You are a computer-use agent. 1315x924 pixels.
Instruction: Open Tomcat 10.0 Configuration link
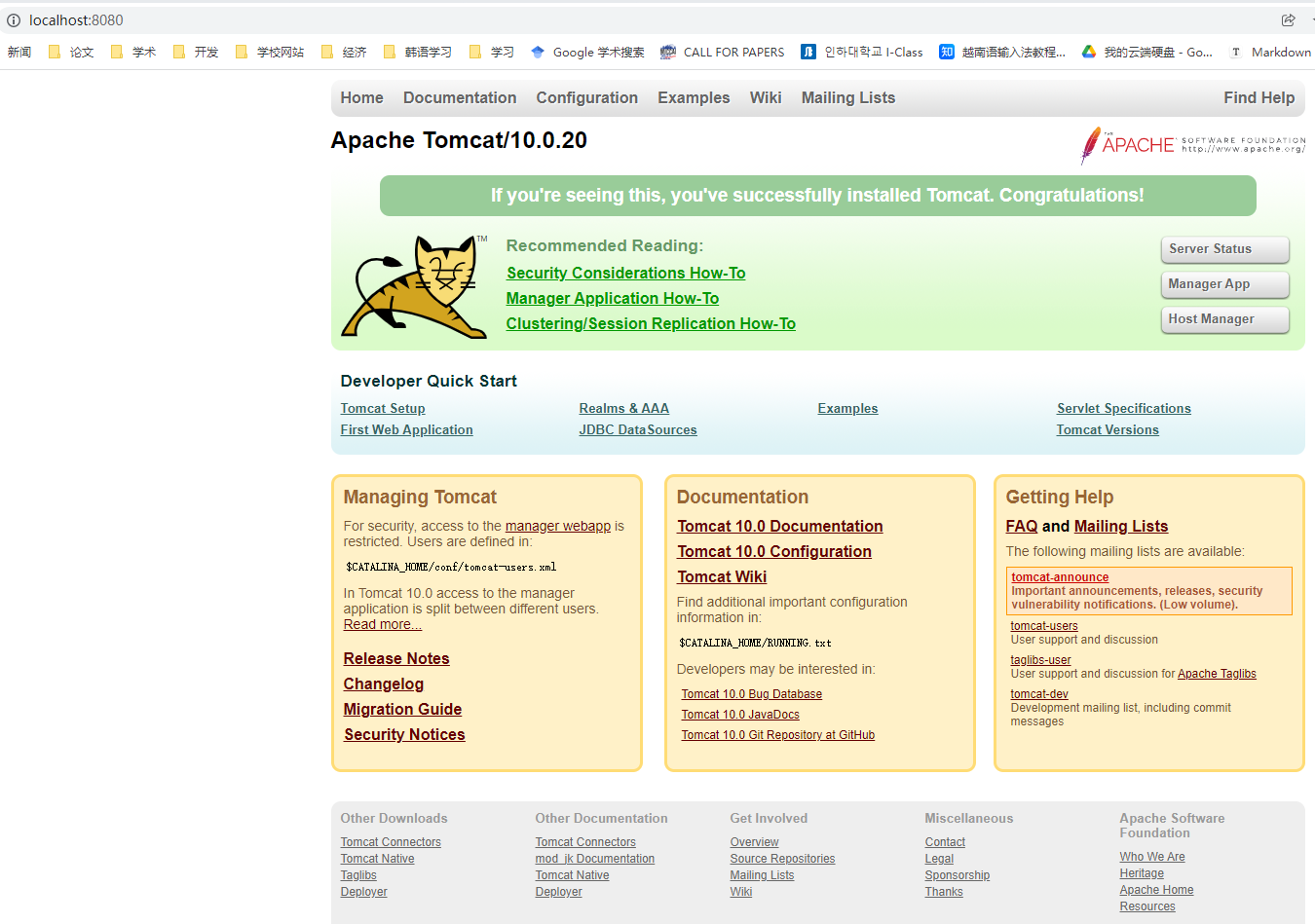774,552
